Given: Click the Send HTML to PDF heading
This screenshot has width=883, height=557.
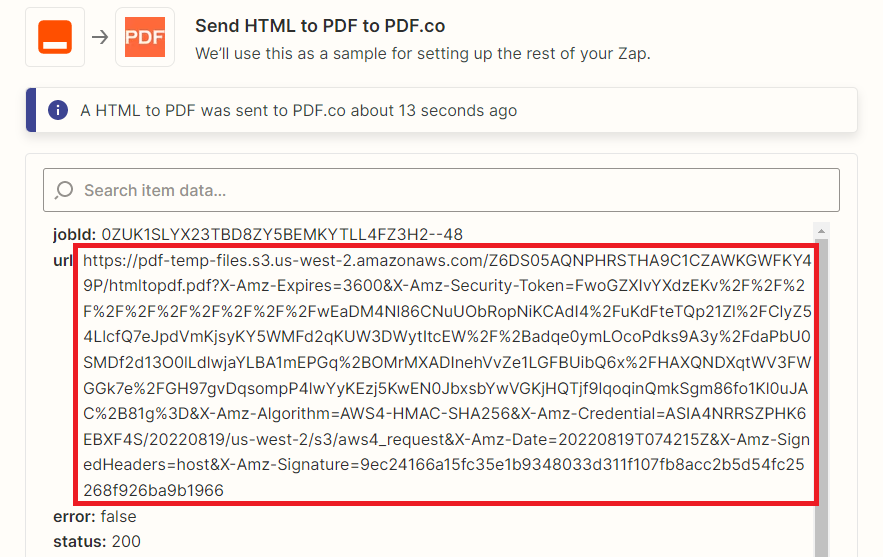Looking at the screenshot, I should click(320, 26).
